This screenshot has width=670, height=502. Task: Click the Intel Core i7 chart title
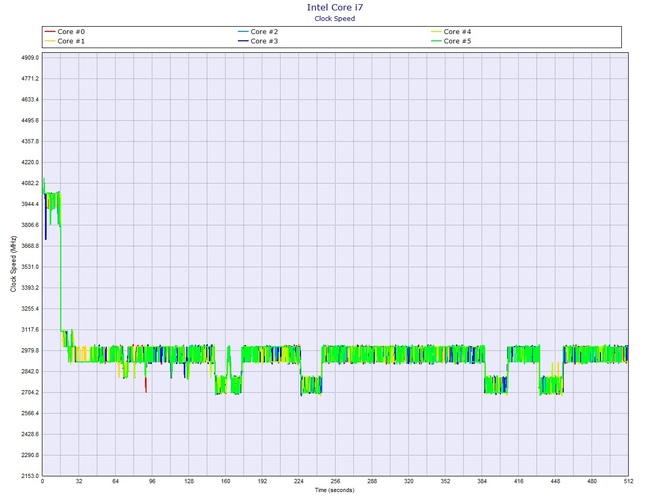(335, 7)
